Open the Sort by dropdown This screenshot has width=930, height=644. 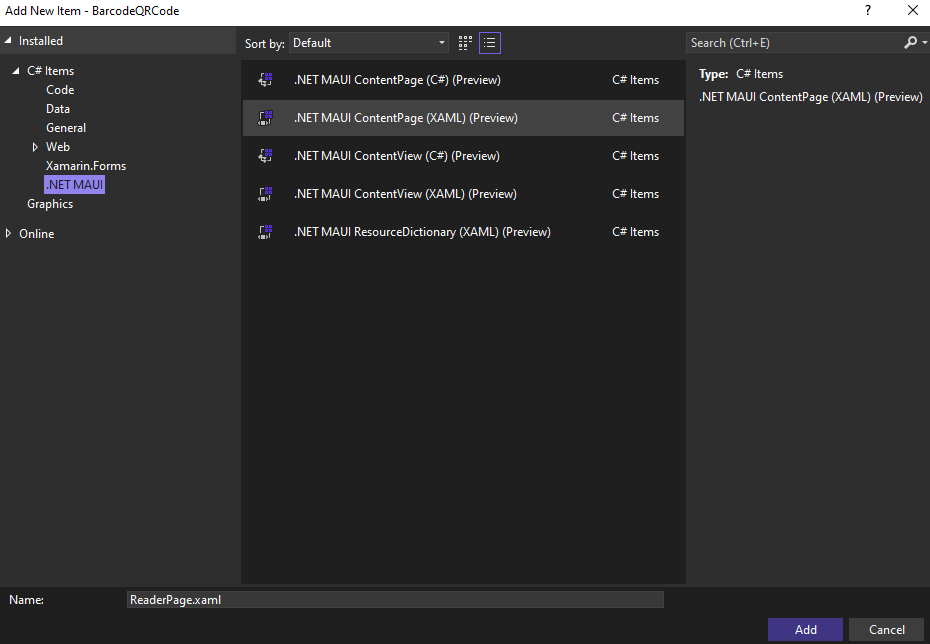[x=441, y=43]
